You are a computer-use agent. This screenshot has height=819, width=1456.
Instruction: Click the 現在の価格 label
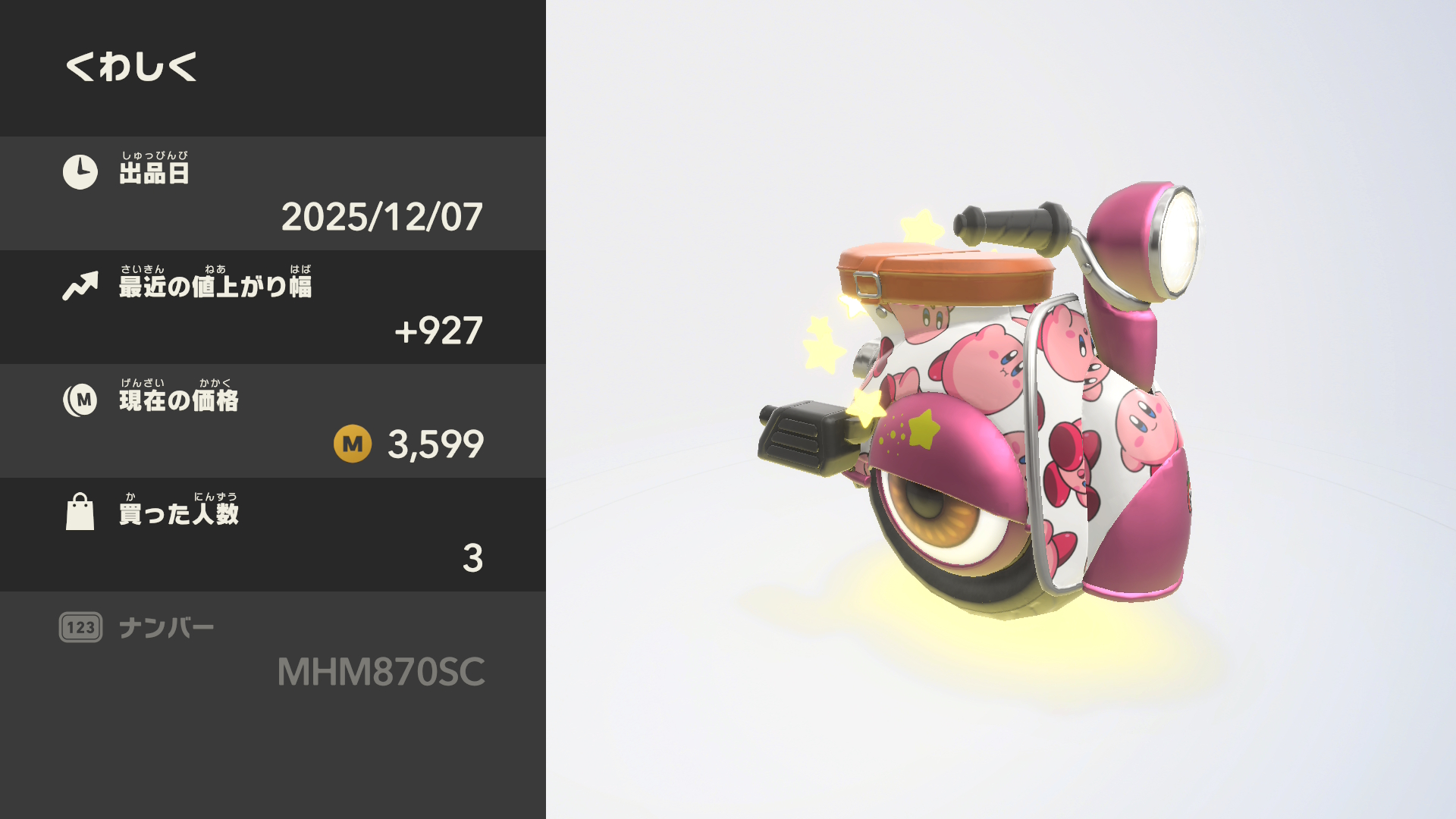[x=179, y=395]
